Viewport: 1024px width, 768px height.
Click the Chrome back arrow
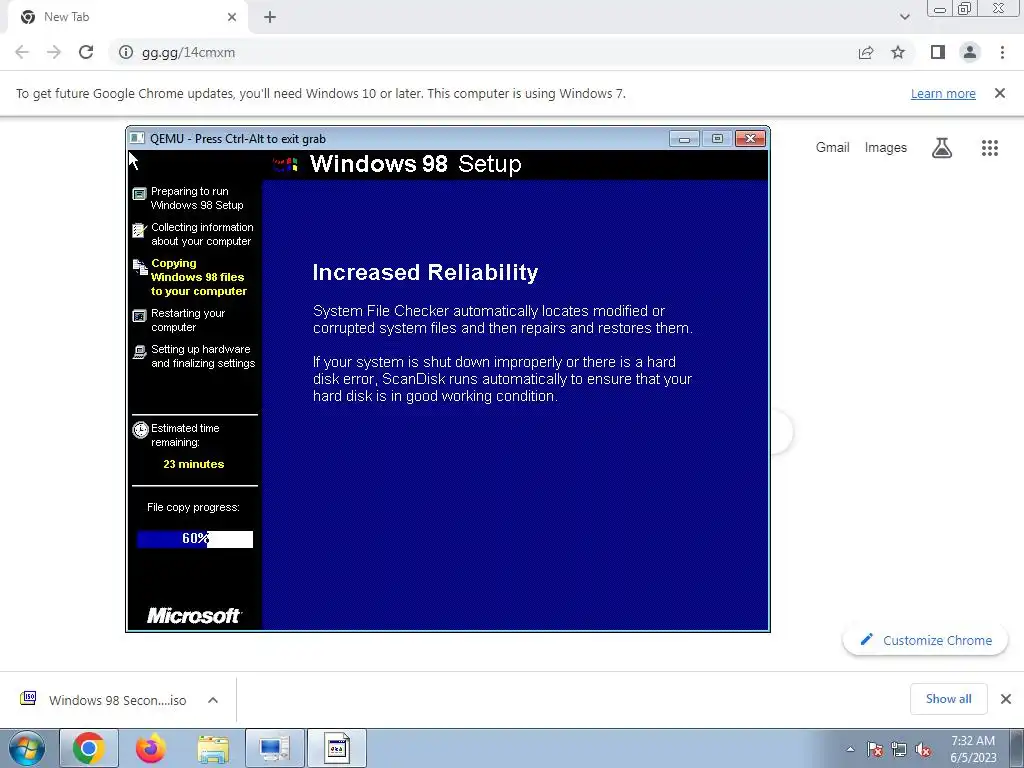tap(22, 52)
